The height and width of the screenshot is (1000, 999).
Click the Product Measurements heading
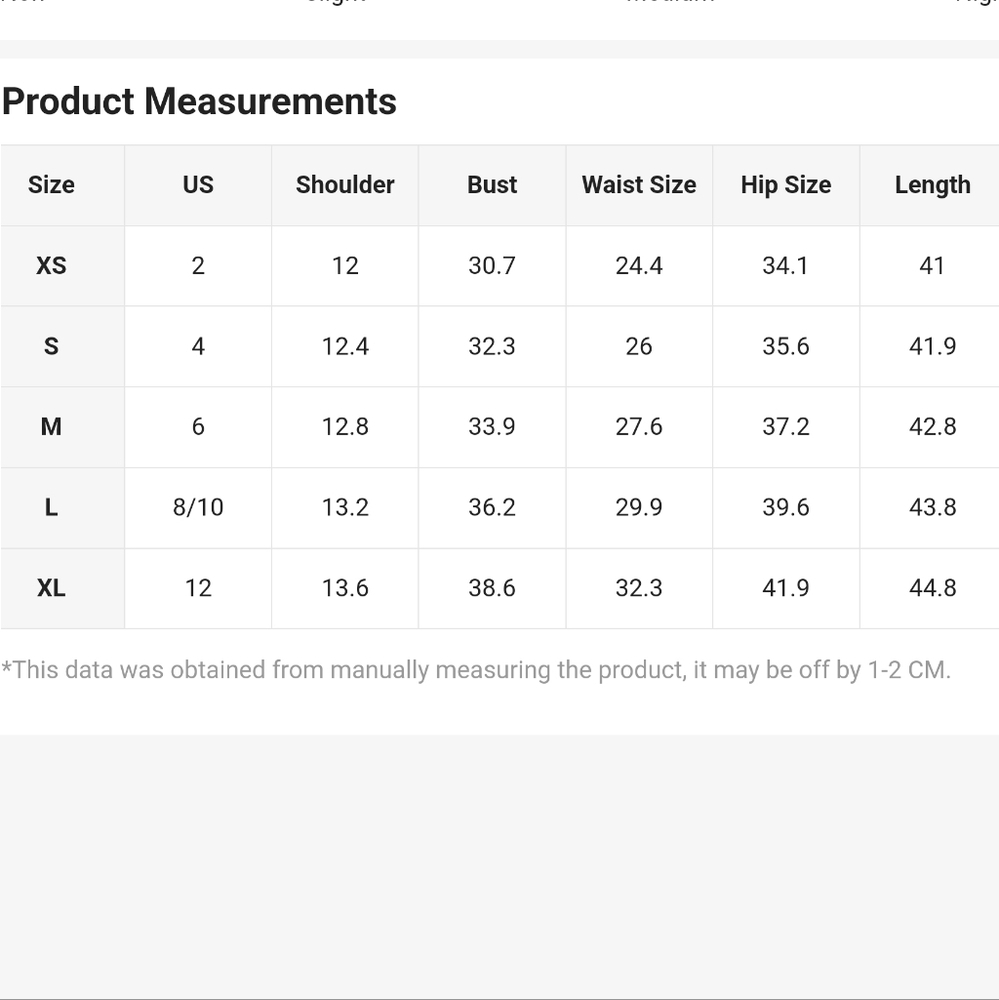point(199,101)
